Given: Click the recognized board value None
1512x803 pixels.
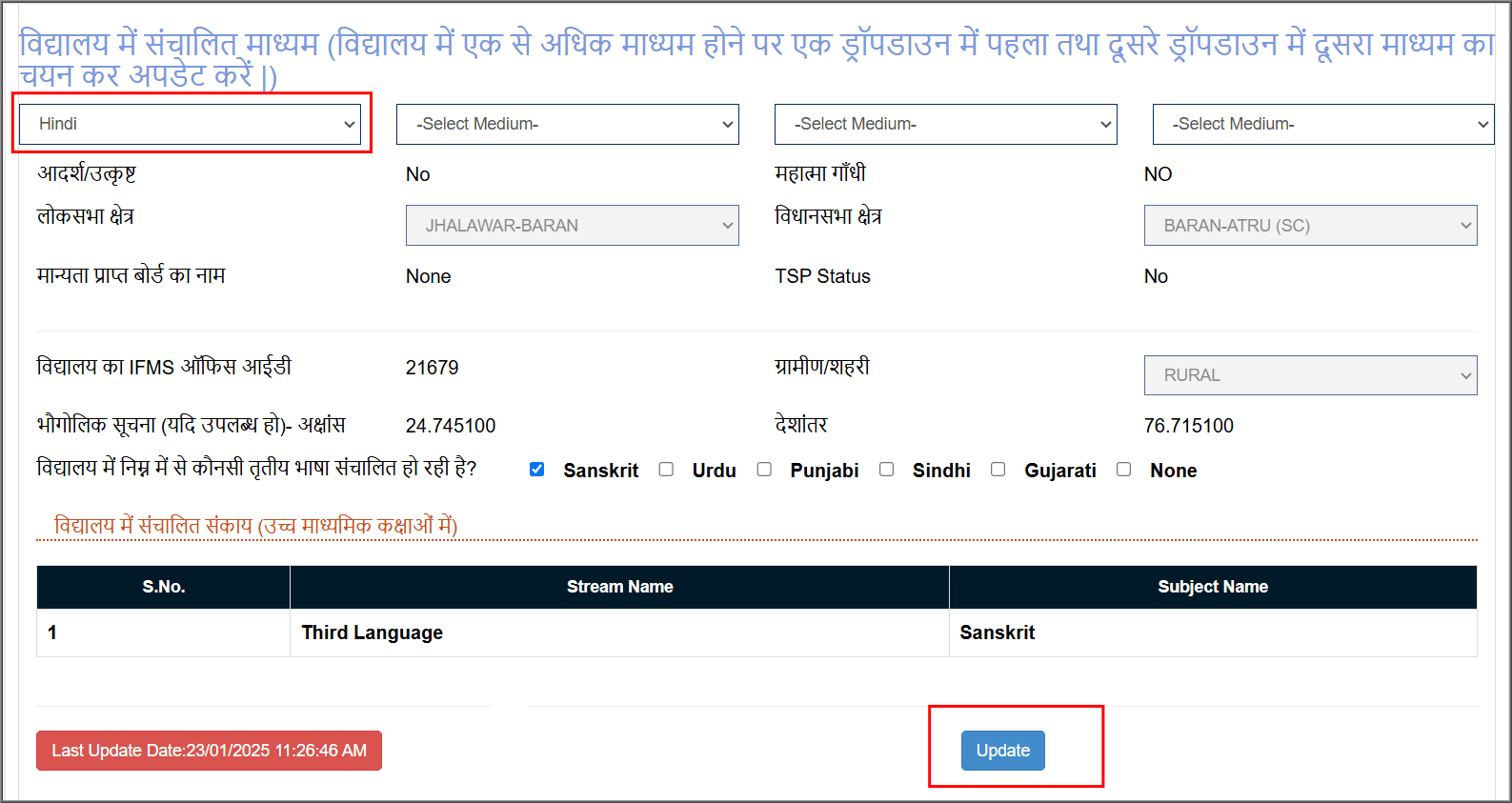Looking at the screenshot, I should pyautogui.click(x=429, y=276).
